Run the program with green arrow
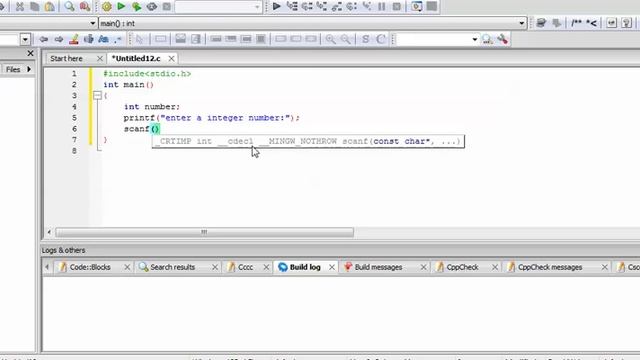 coord(121,7)
